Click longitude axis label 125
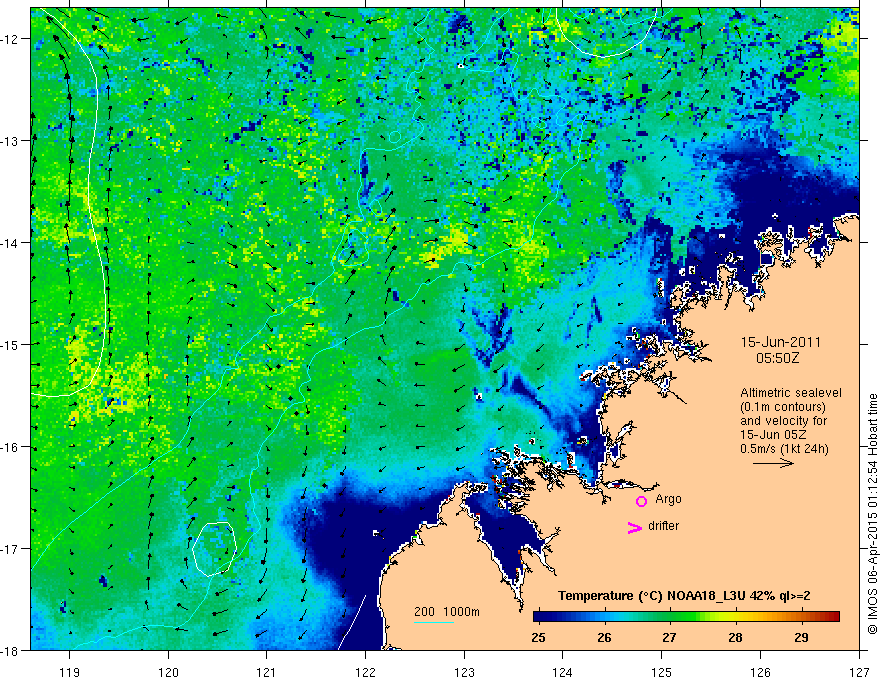Viewport: 880px width, 680px height. click(x=662, y=672)
